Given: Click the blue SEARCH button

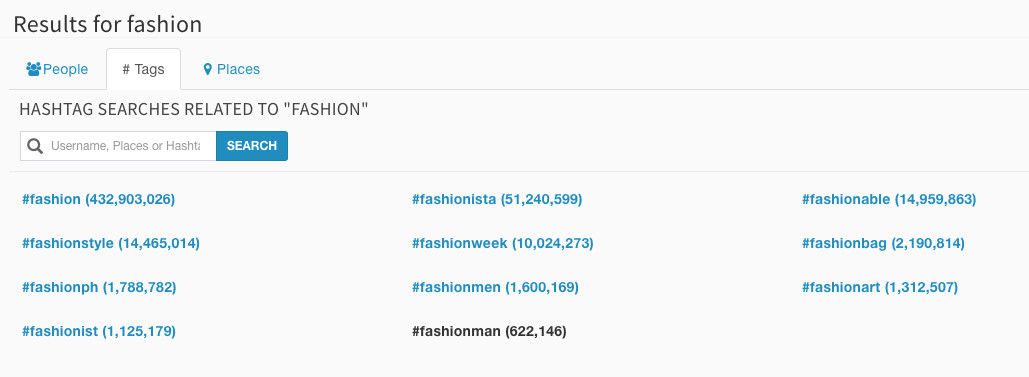Looking at the screenshot, I should pyautogui.click(x=252, y=146).
